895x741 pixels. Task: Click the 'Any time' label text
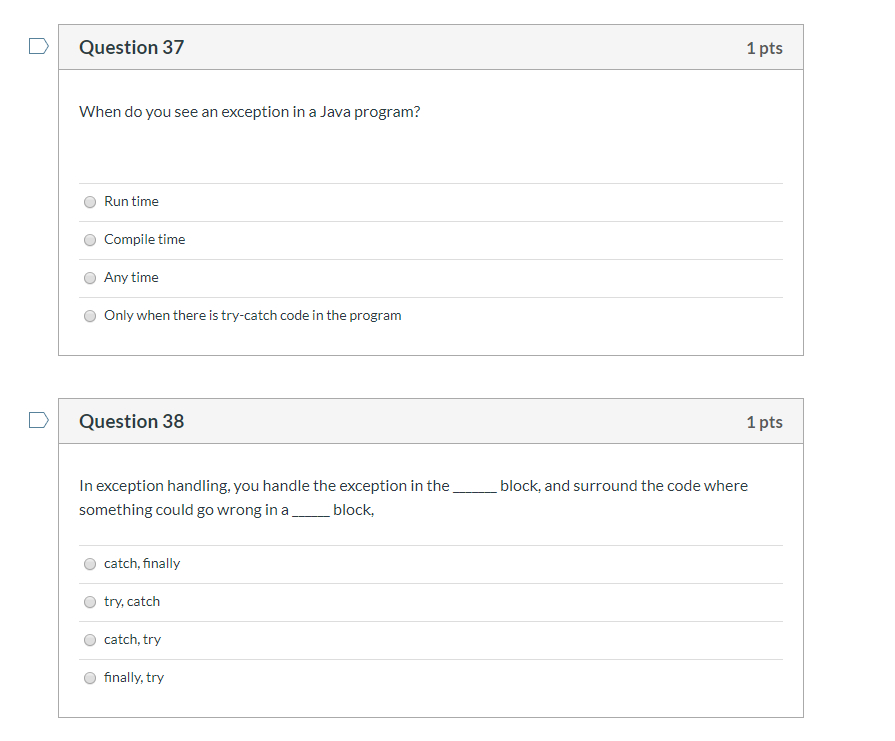[131, 277]
